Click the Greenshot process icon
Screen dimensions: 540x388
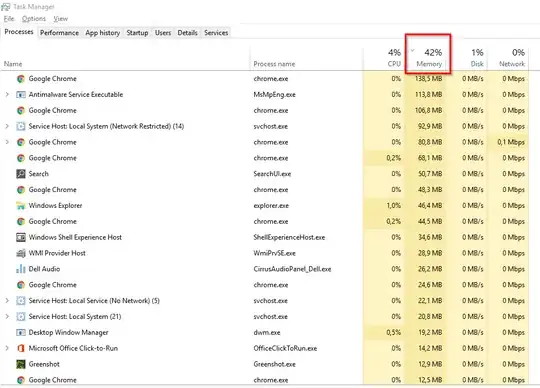click(21, 364)
